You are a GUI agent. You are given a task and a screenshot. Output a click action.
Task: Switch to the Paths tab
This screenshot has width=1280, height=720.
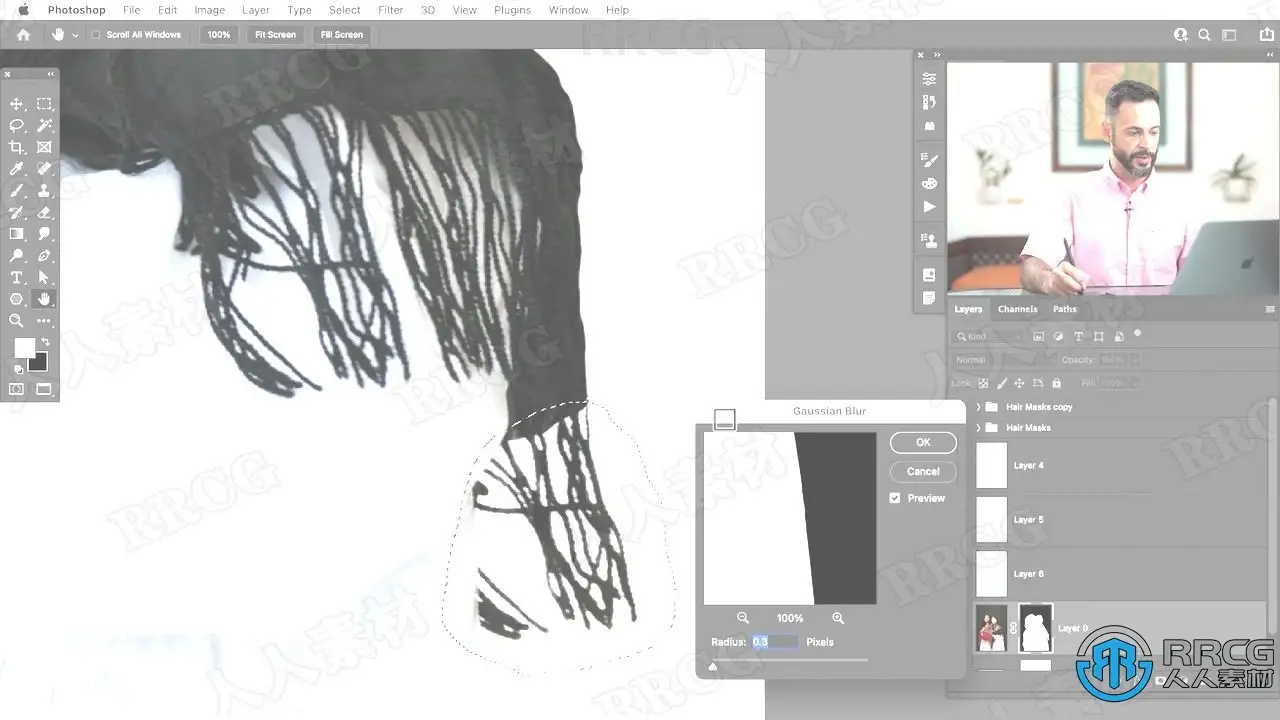[1065, 309]
